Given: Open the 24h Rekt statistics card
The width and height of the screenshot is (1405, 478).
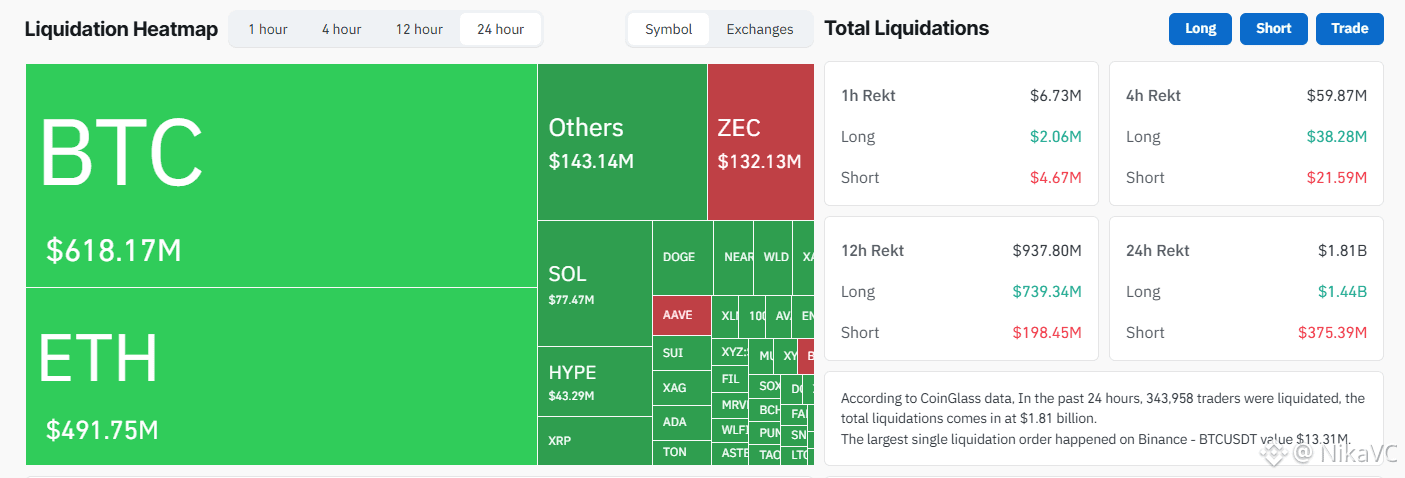Looking at the screenshot, I should point(1246,289).
